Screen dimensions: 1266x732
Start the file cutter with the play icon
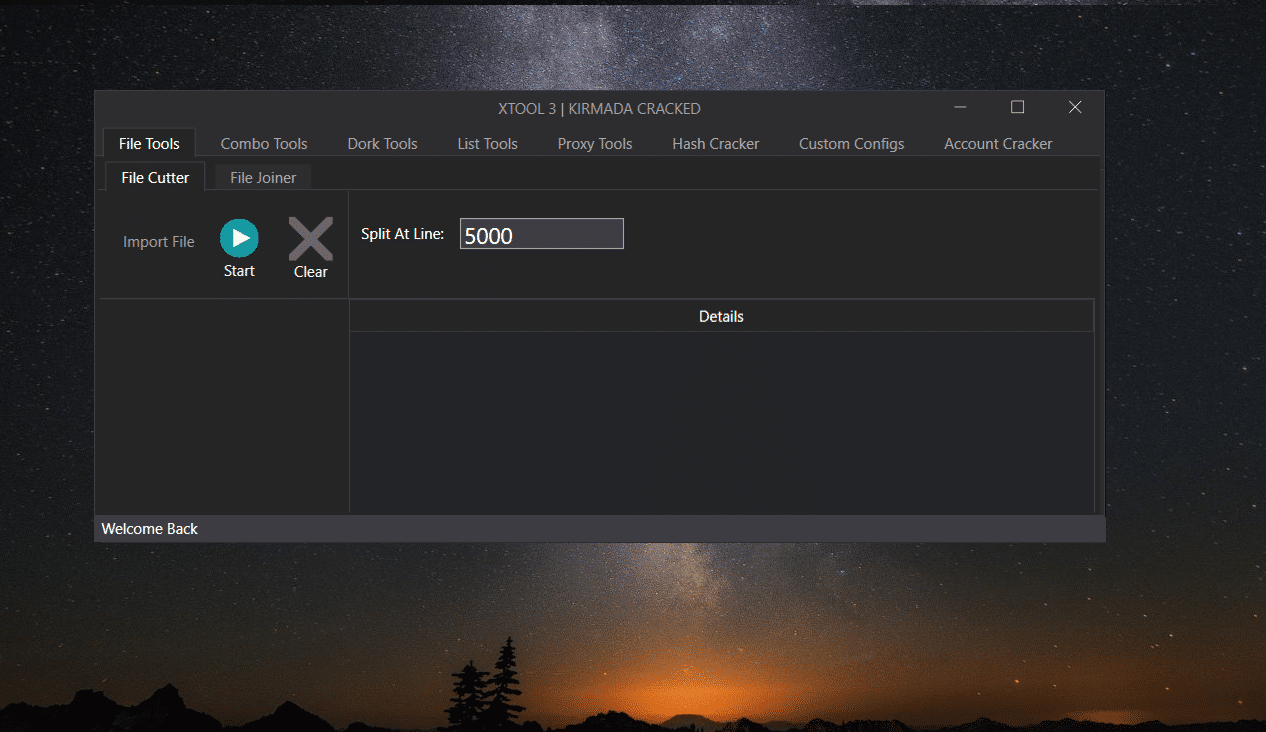pos(239,238)
